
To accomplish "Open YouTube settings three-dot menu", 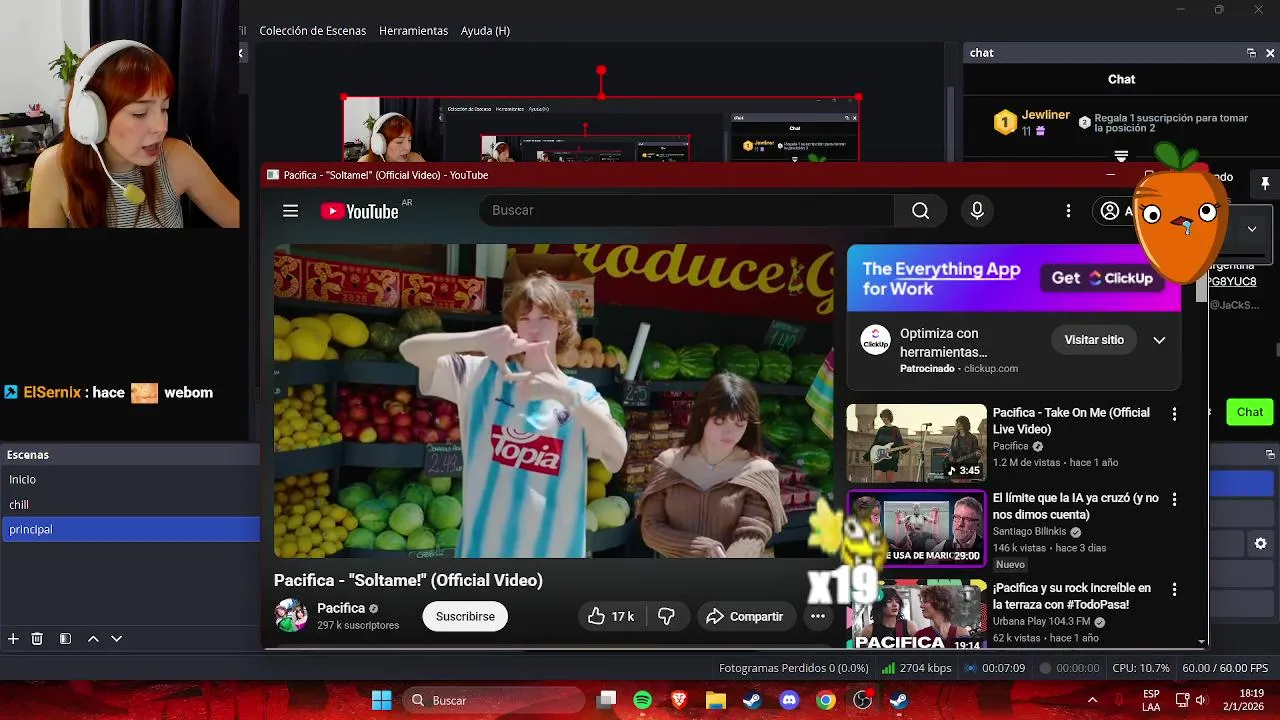I will point(1068,211).
